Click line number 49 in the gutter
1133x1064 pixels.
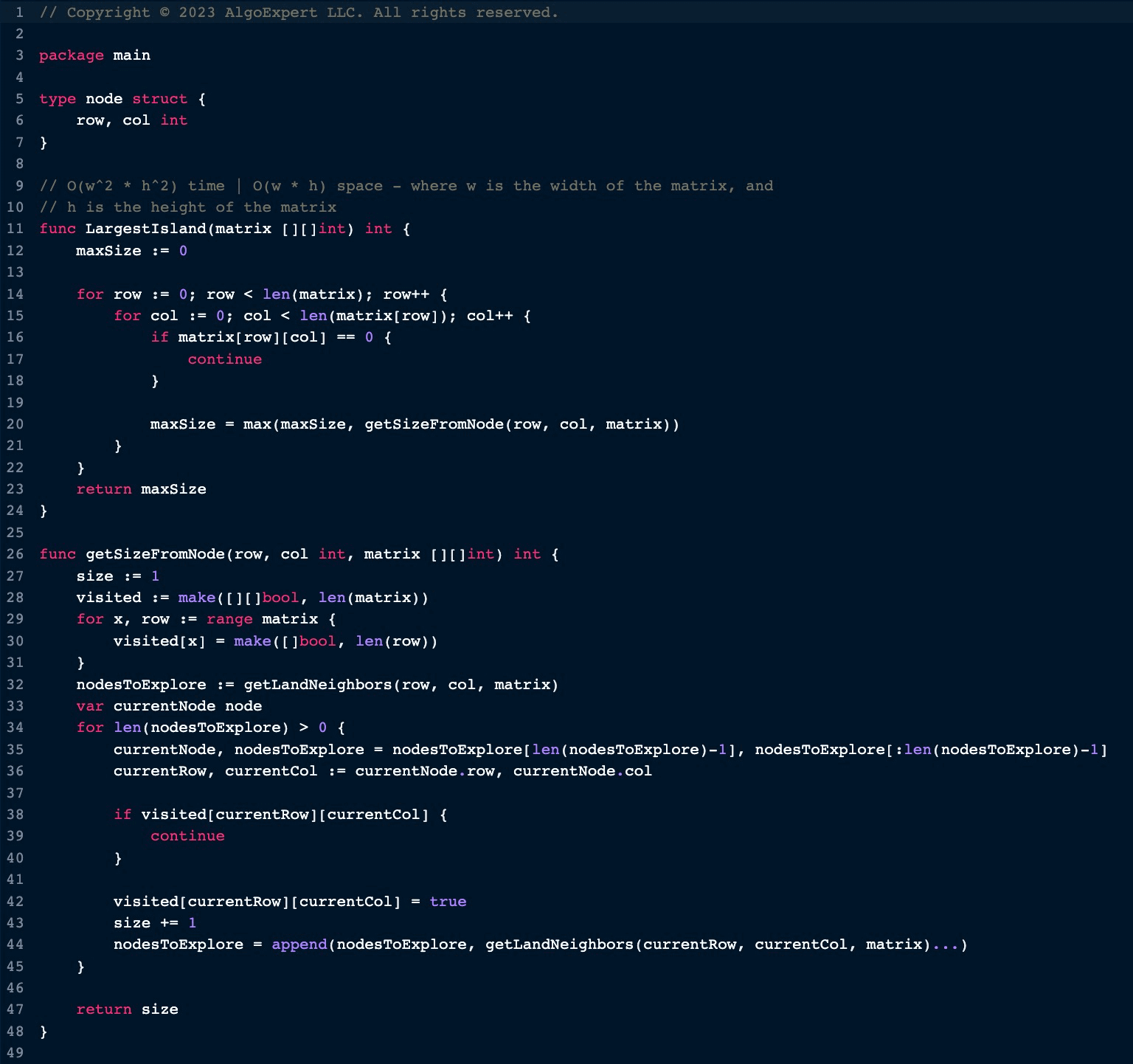(15, 1053)
